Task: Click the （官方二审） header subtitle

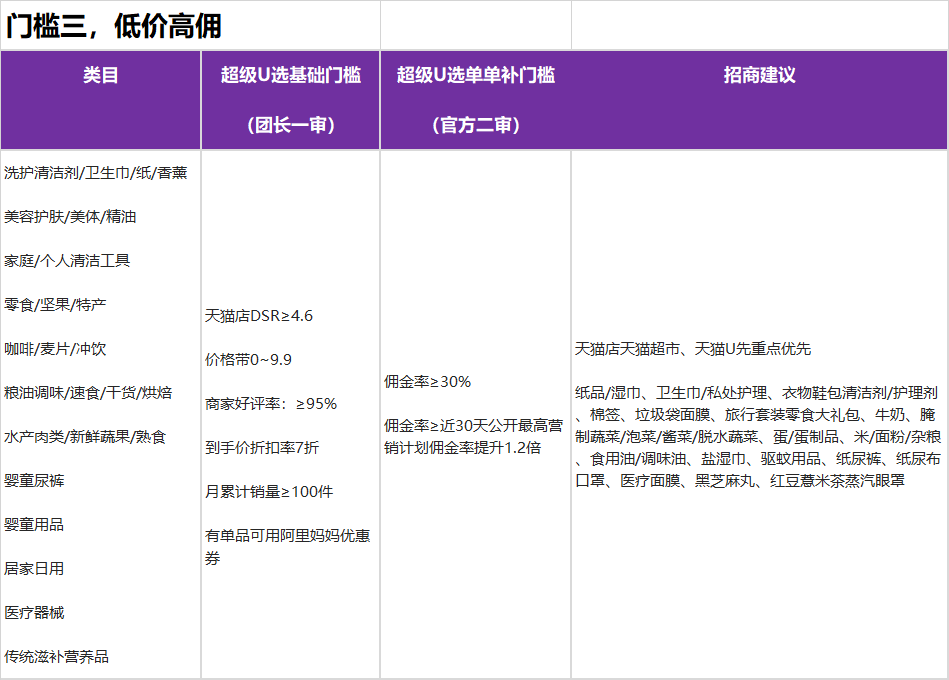Action: (x=476, y=125)
